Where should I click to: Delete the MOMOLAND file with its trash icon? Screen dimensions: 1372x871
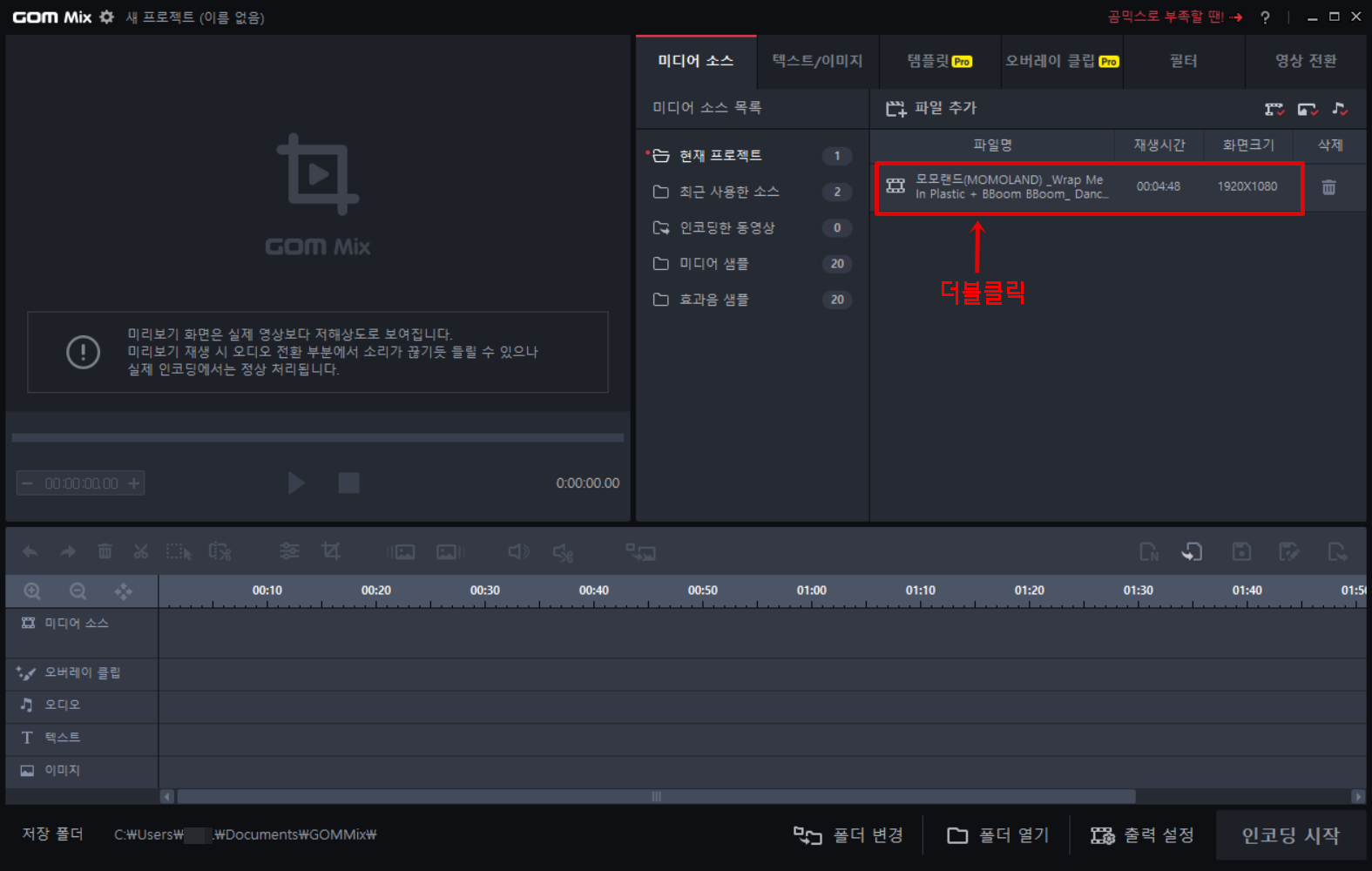pyautogui.click(x=1328, y=187)
